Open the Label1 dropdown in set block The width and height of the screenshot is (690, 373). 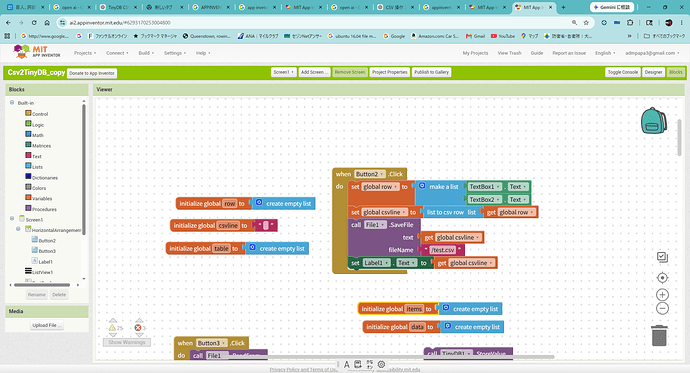pos(376,263)
